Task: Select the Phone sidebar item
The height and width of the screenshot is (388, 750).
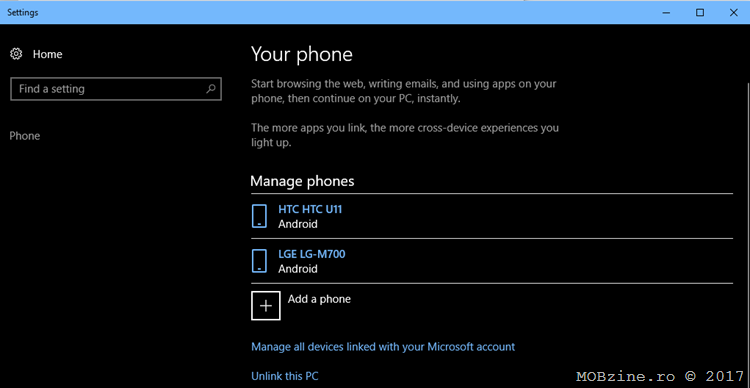Action: 25,136
